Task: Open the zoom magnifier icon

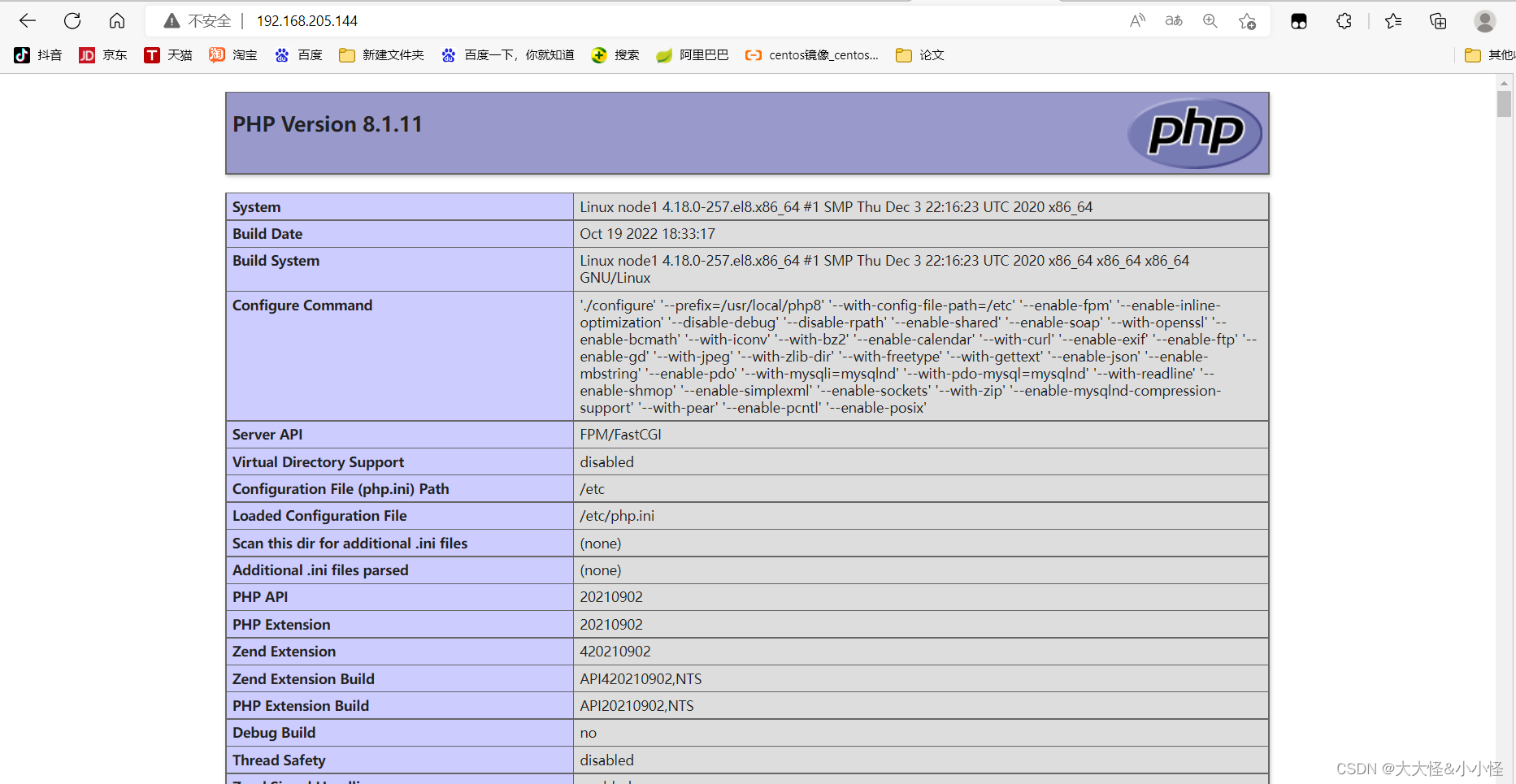Action: pyautogui.click(x=1210, y=21)
